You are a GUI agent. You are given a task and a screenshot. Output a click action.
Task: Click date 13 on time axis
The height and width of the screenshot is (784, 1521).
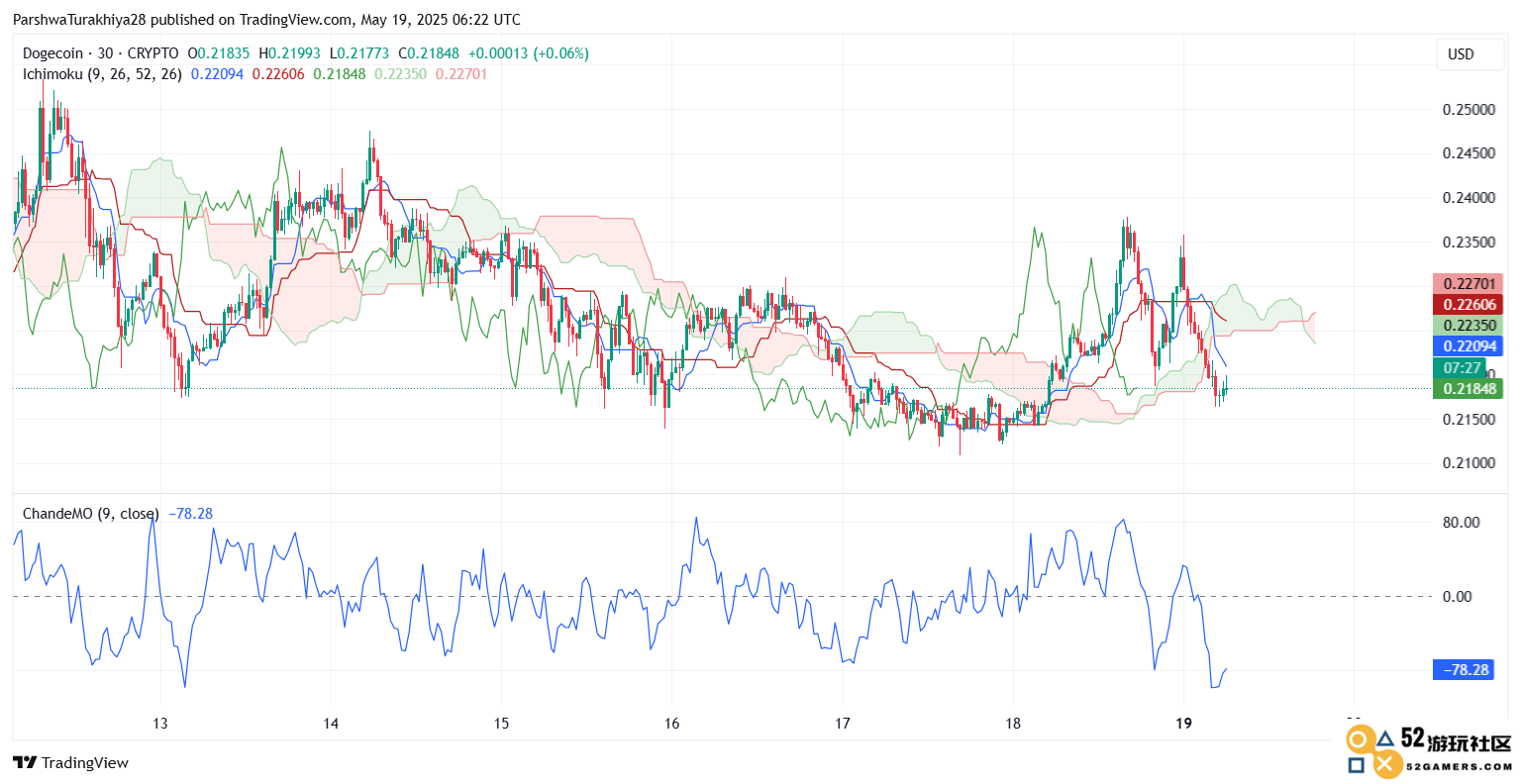[160, 724]
